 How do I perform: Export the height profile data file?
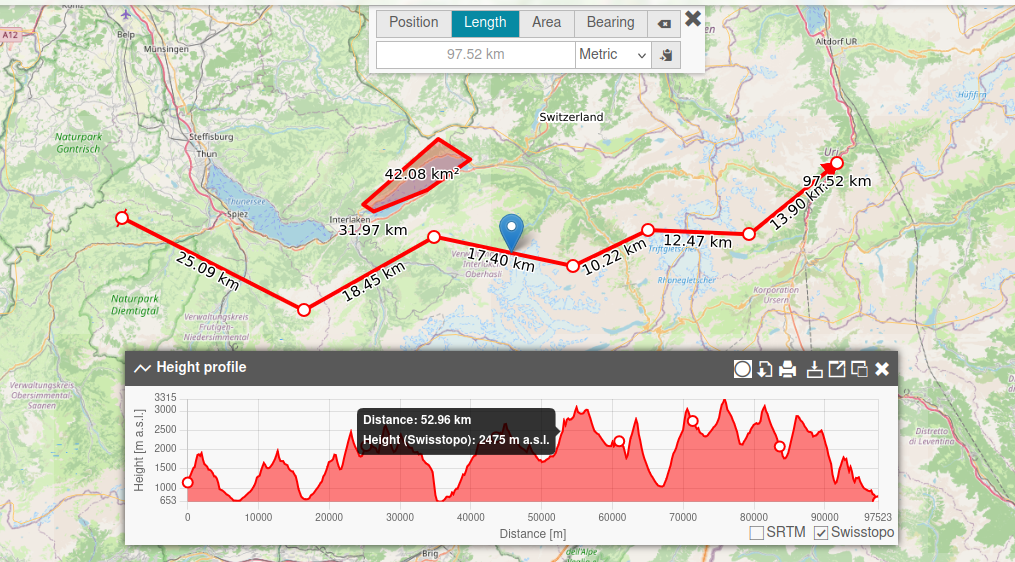click(765, 369)
